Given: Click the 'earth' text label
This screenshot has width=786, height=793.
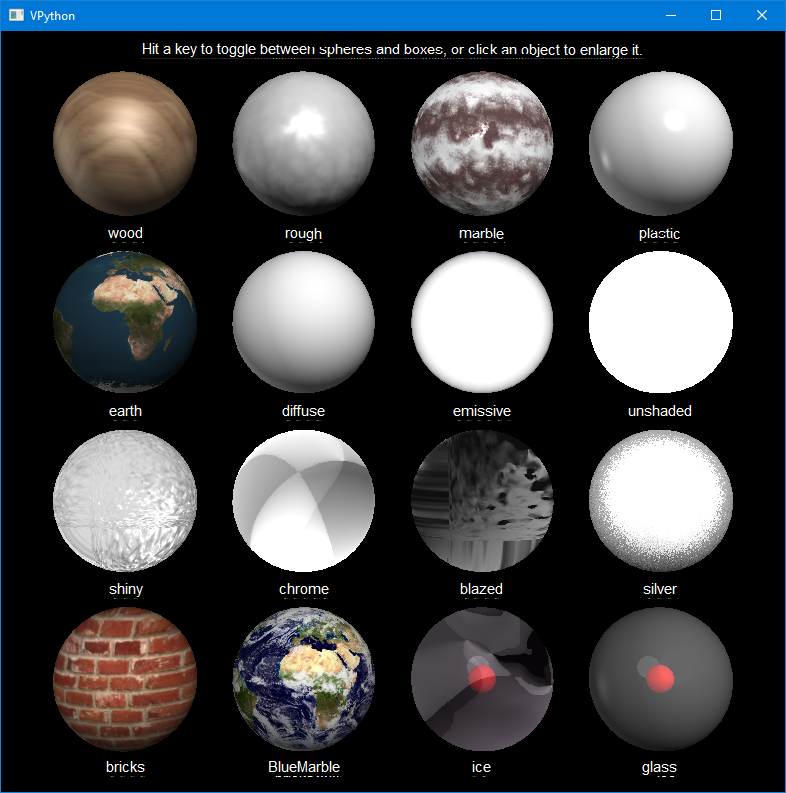Looking at the screenshot, I should 125,411.
